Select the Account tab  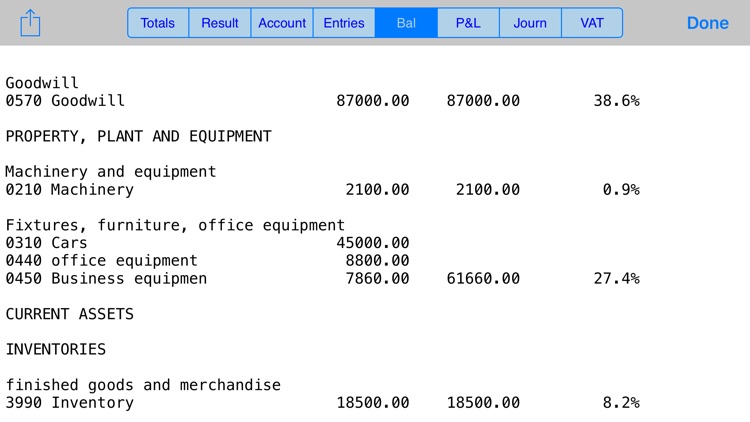coord(282,23)
